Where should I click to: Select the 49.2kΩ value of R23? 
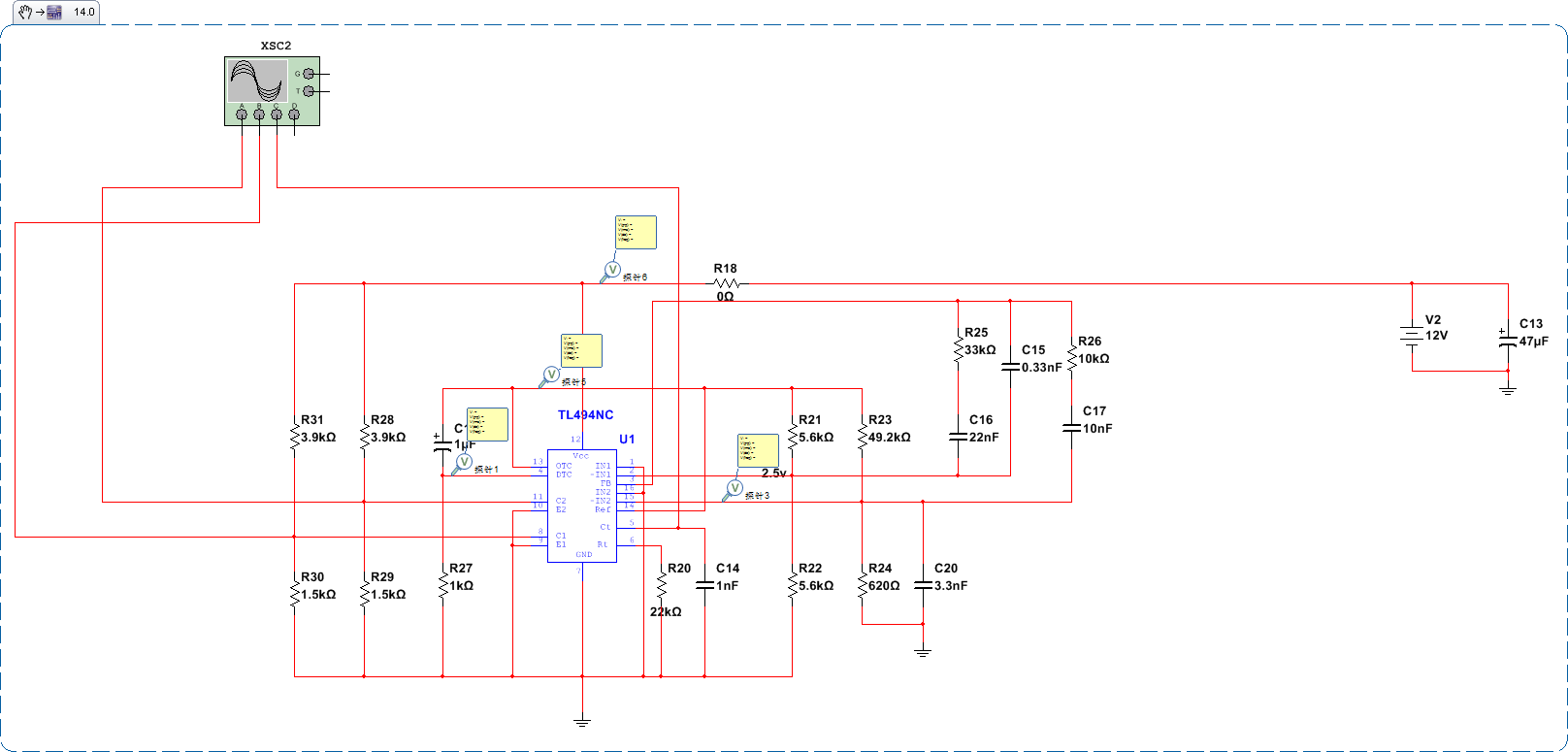(890, 438)
